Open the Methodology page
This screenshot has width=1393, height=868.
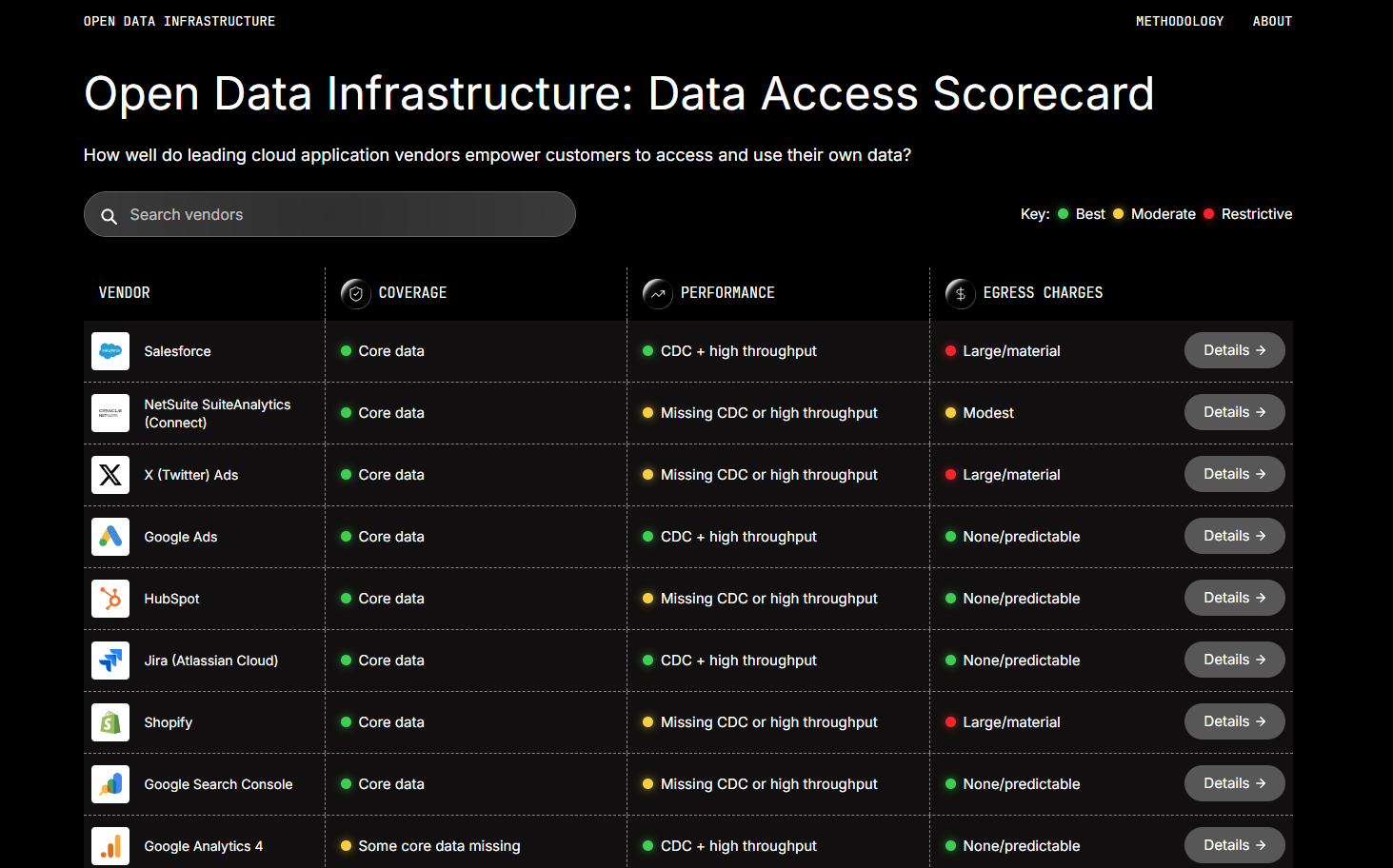(1179, 21)
